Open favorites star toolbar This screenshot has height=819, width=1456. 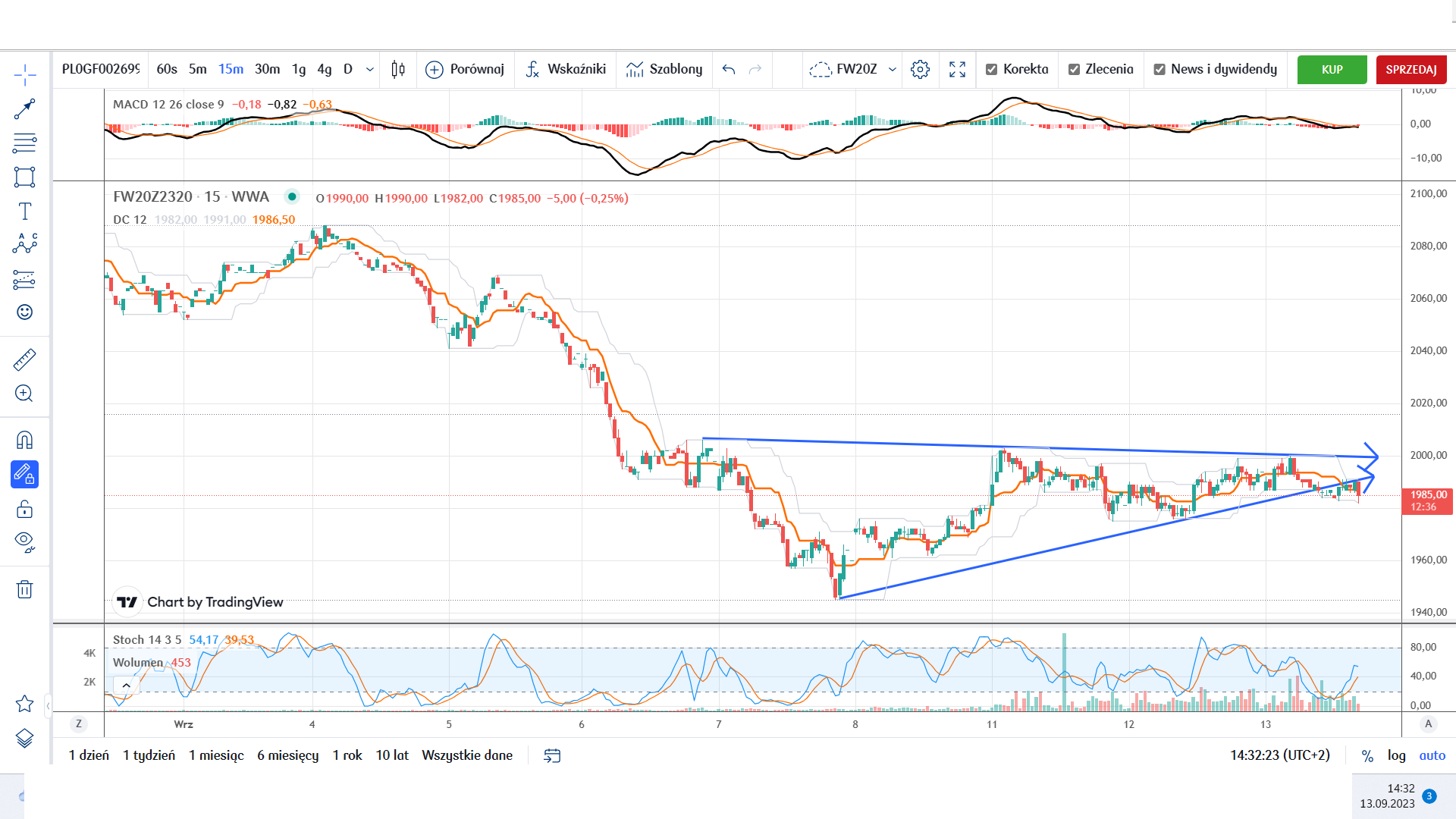coord(24,704)
